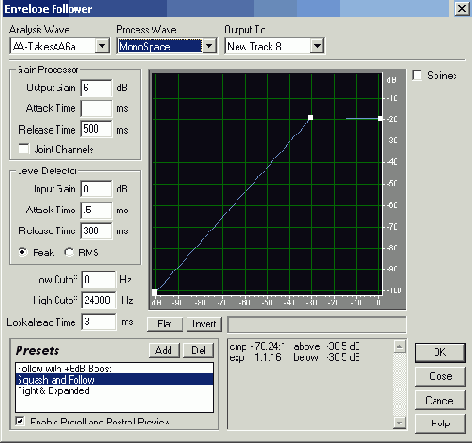
Task: Click the Del preset button
Action: click(x=198, y=350)
